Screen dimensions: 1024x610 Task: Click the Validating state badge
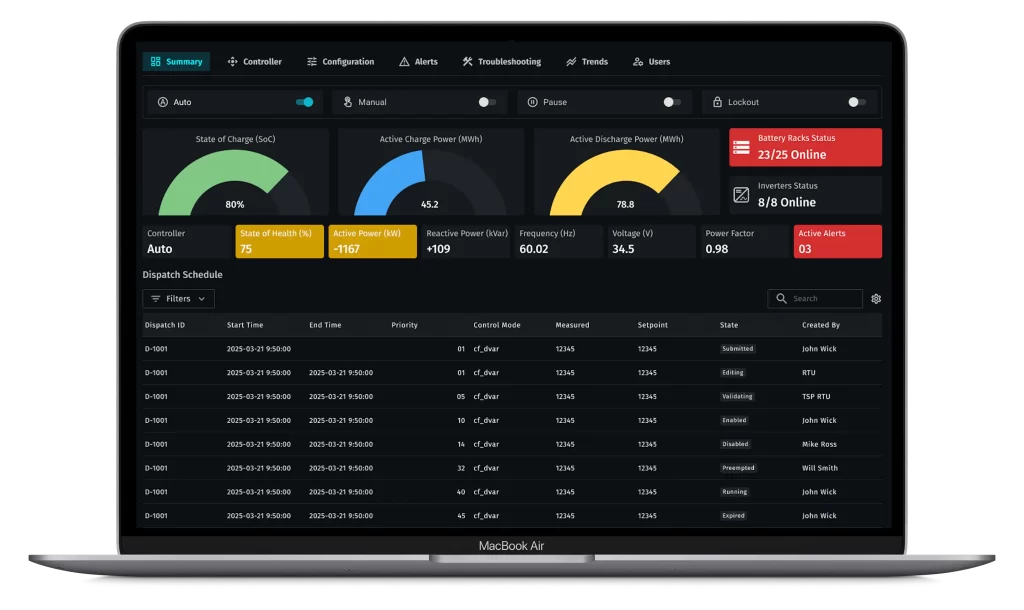pyautogui.click(x=737, y=396)
